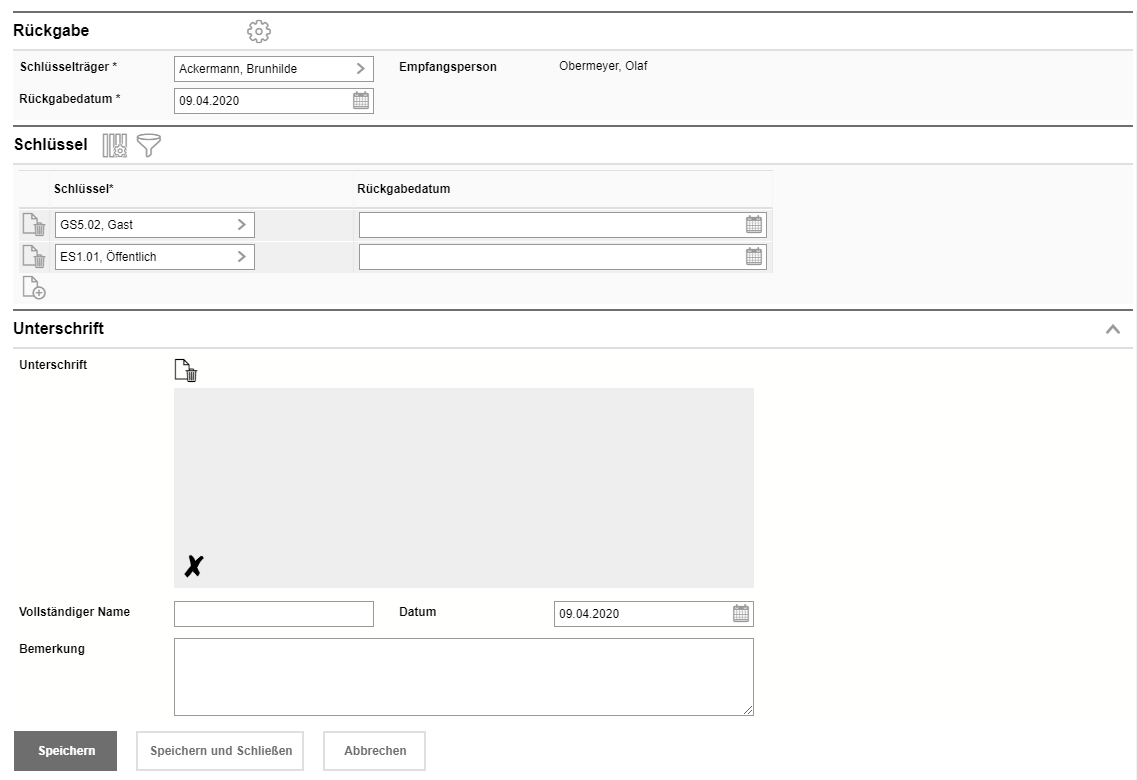Clear the signature with the trash icon
The height and width of the screenshot is (780, 1137).
click(186, 371)
